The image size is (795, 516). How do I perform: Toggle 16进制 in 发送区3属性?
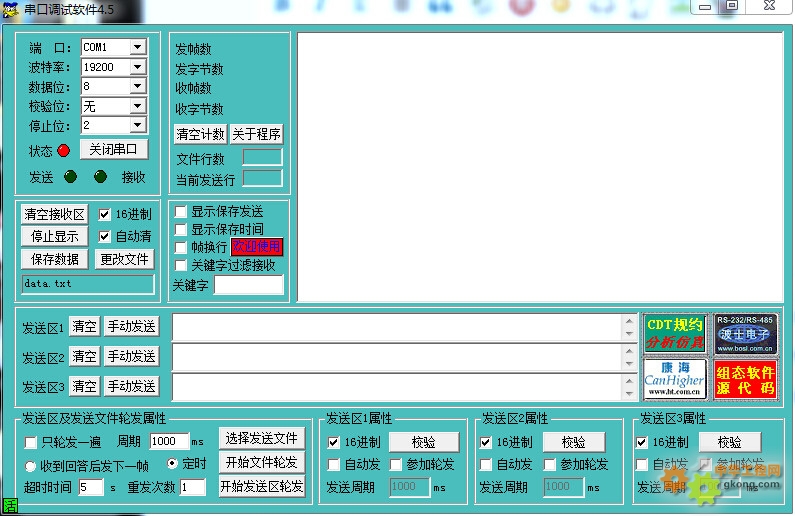point(641,442)
